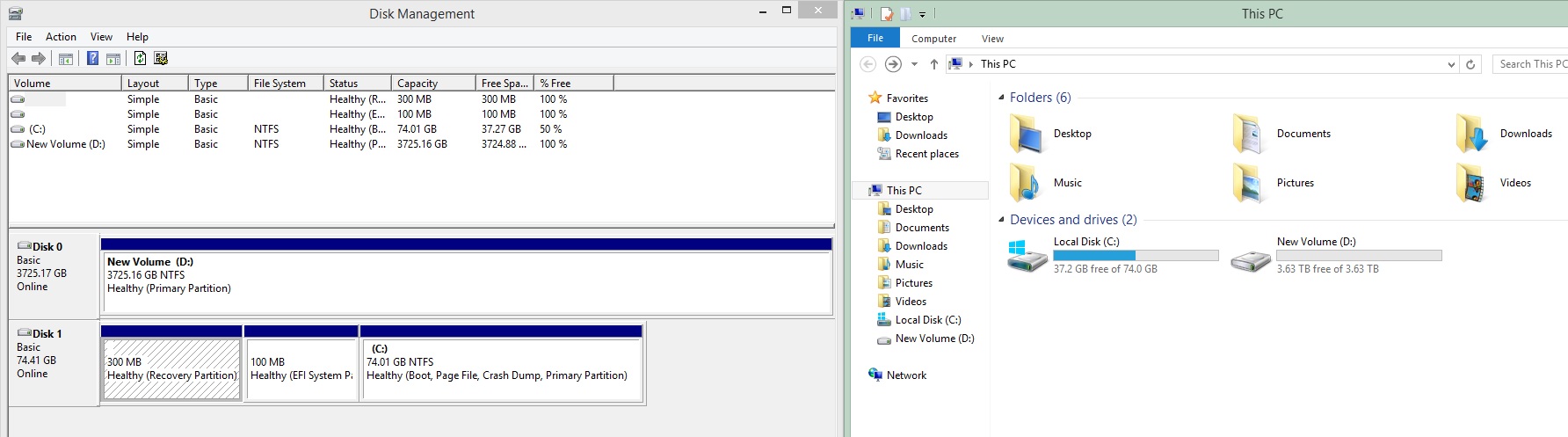1568x437 pixels.
Task: Click the Refresh button next to address bar
Action: click(x=1470, y=64)
